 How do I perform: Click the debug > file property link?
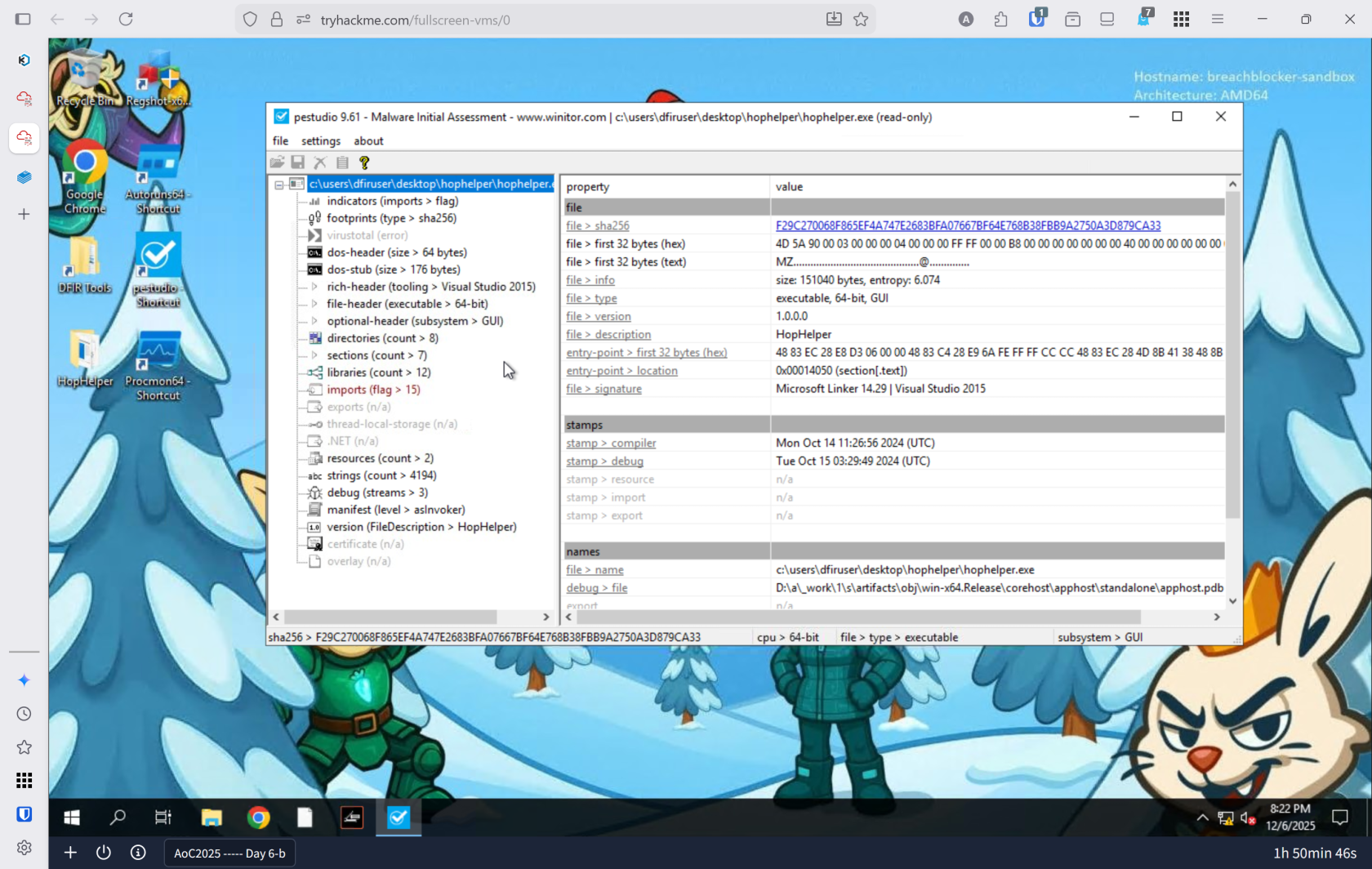pos(597,588)
